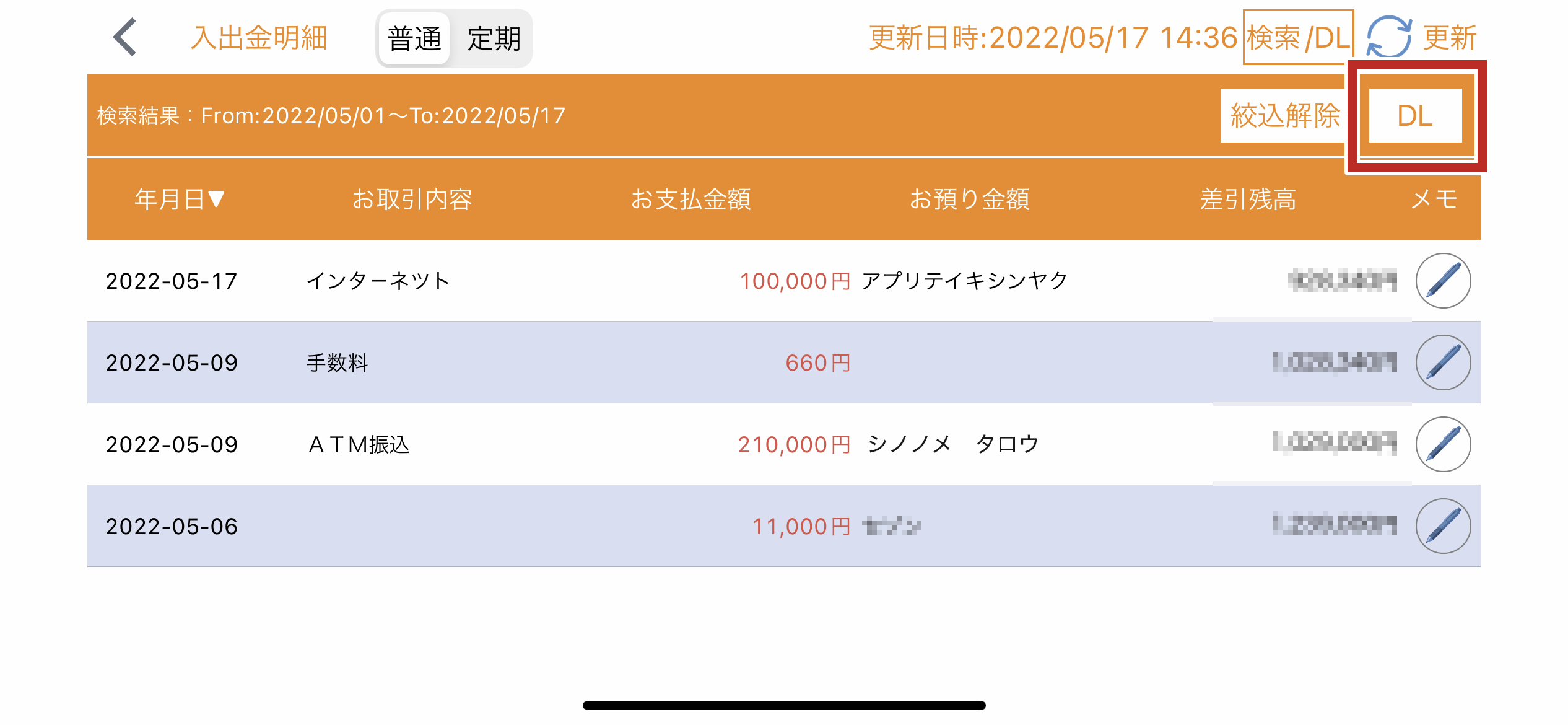The width and height of the screenshot is (1568, 725).
Task: Open the 検索/DL search panel
Action: point(1298,37)
